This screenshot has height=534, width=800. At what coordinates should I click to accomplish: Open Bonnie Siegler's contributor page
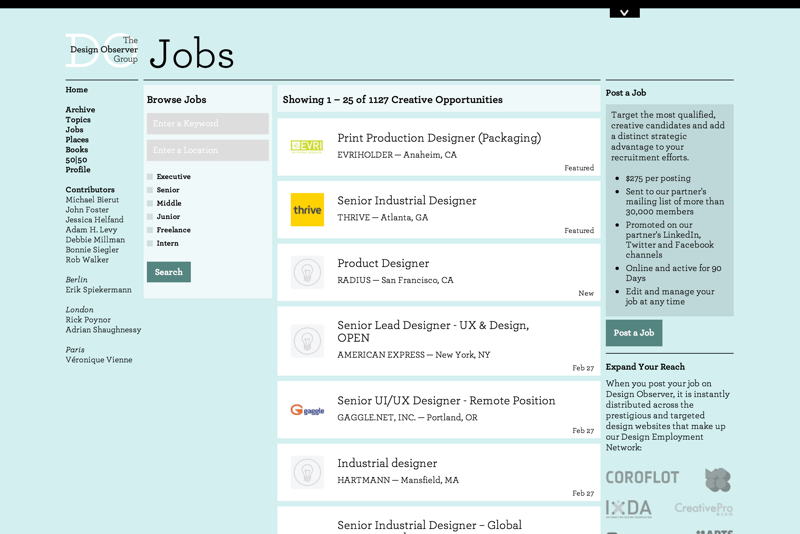click(92, 250)
